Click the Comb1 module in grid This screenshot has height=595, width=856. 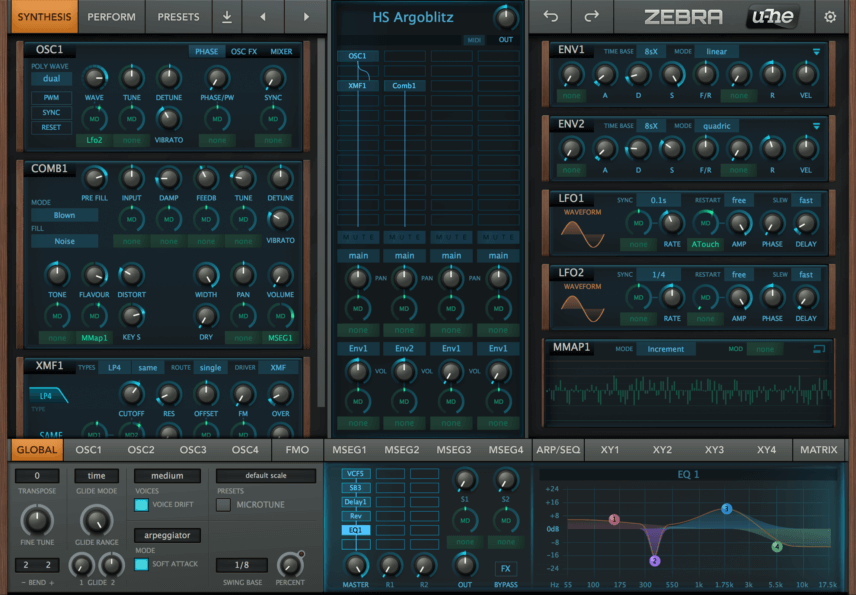404,86
